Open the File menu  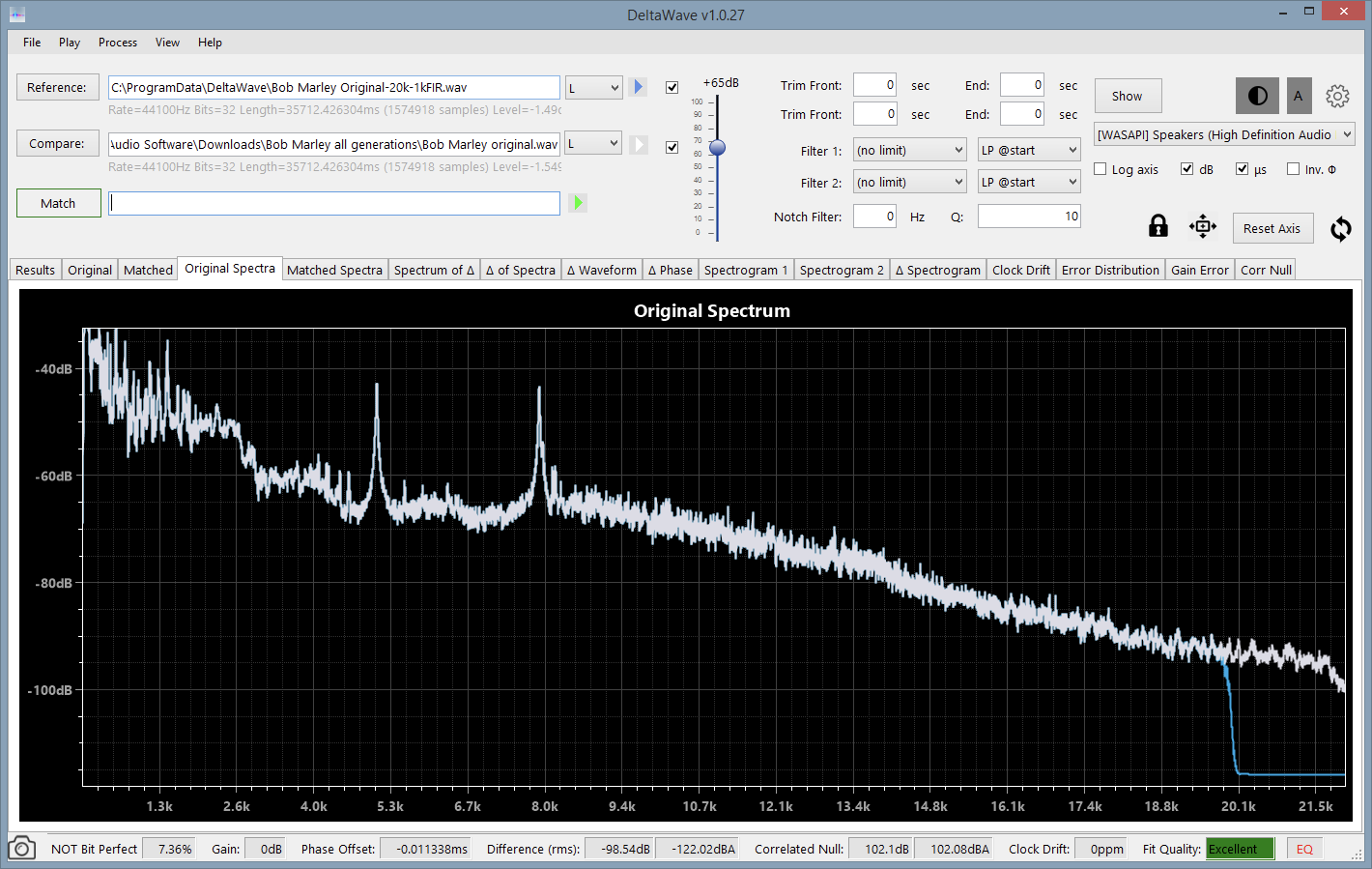tap(32, 43)
